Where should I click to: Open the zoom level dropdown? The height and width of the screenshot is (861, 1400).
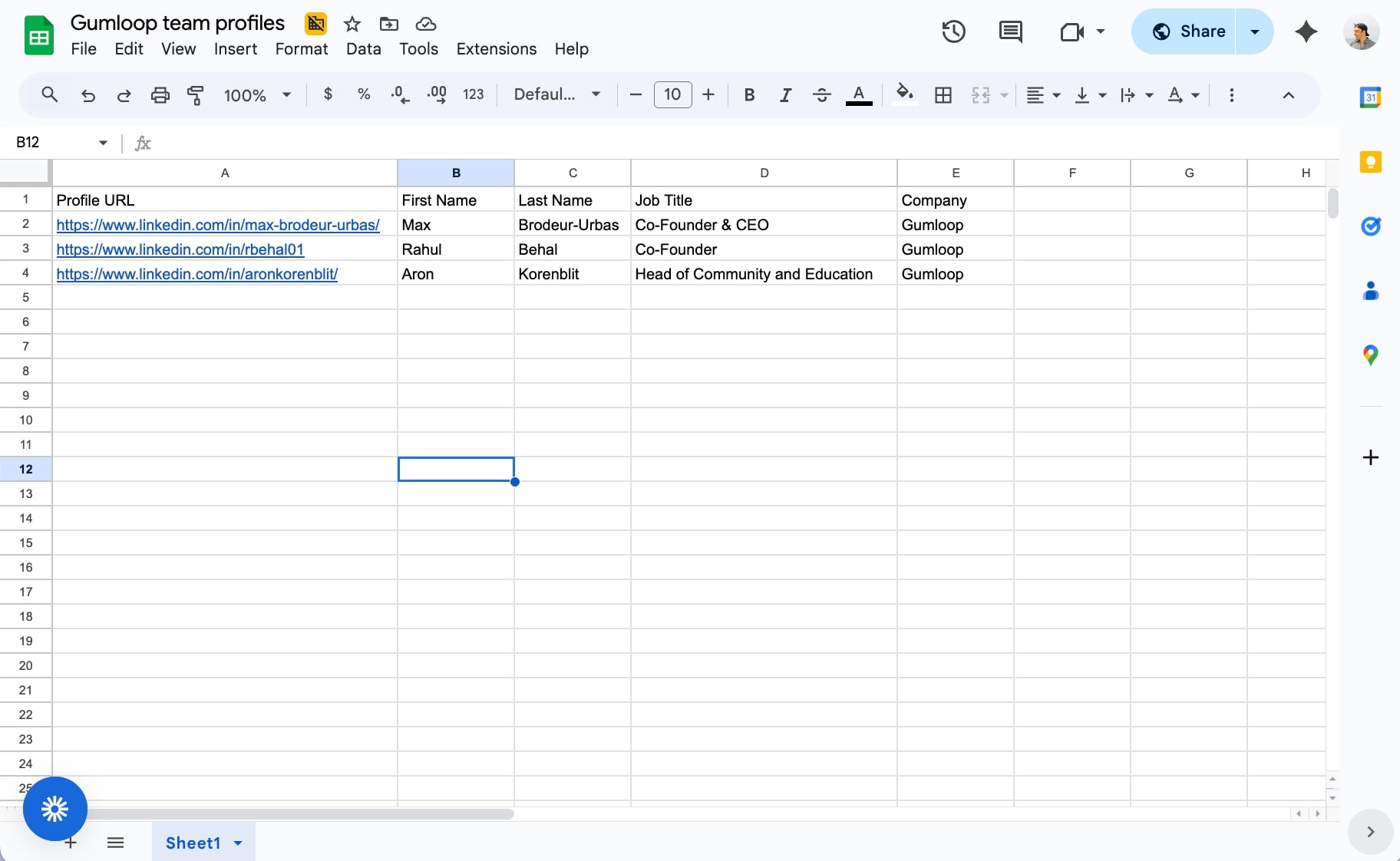[x=256, y=95]
